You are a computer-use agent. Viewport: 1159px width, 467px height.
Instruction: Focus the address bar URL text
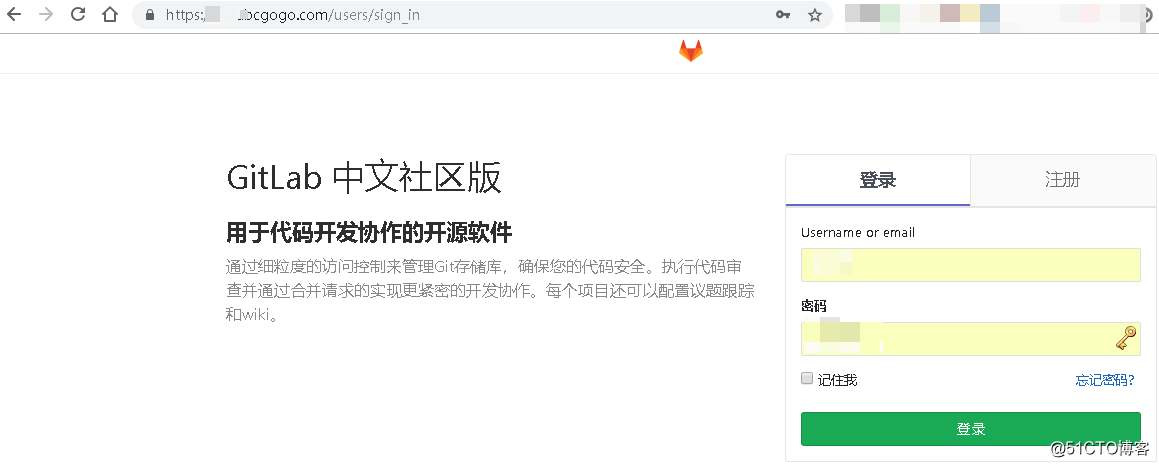(x=293, y=15)
